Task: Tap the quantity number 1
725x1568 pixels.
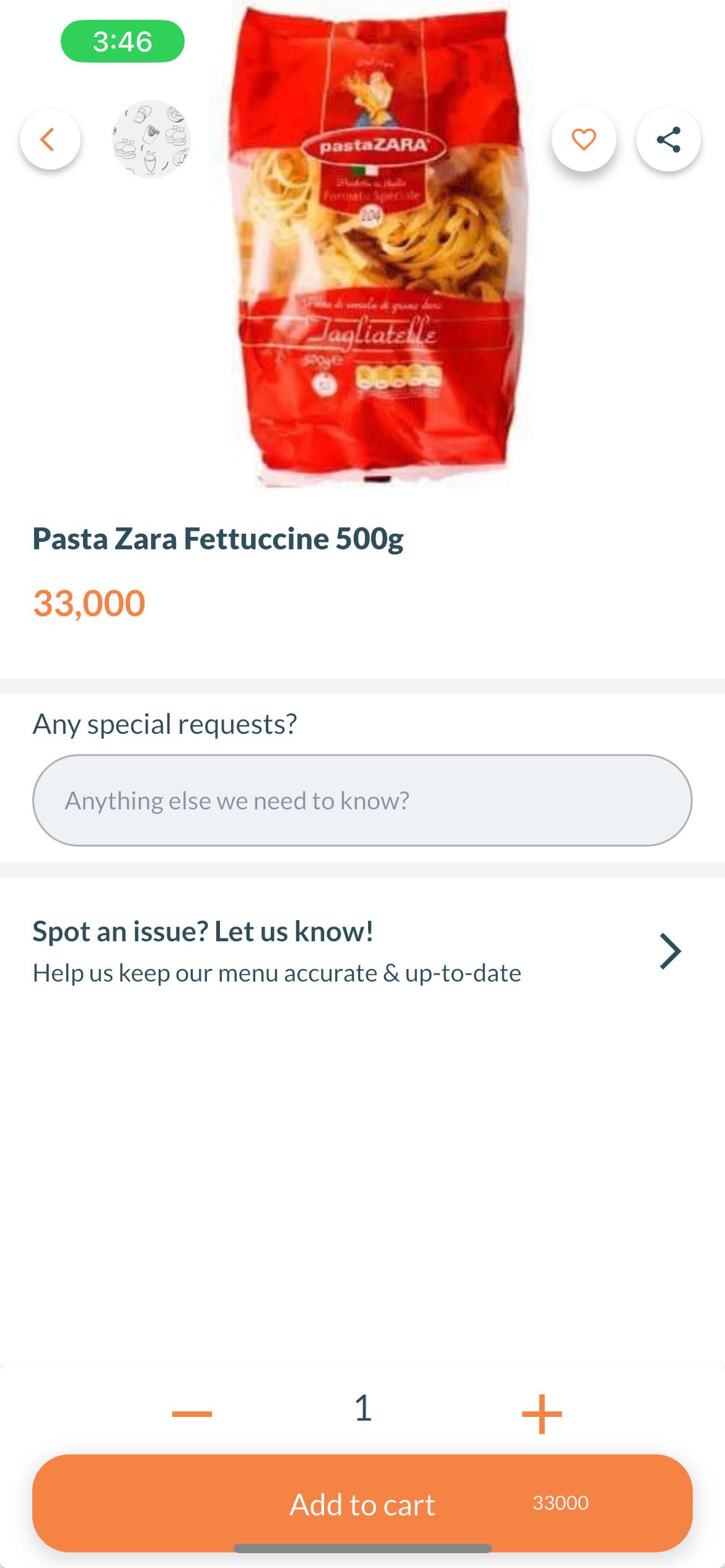Action: [x=363, y=1408]
